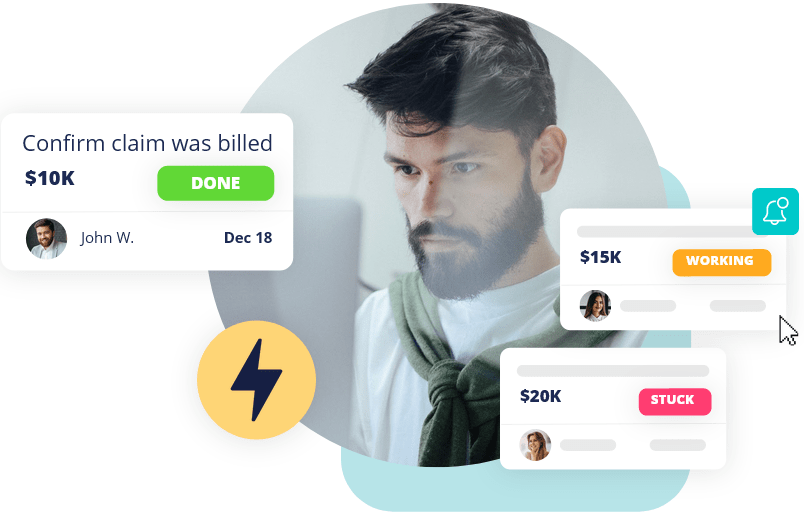Click the woman's avatar on the $20K card
Viewport: 804px width, 514px height.
535,445
